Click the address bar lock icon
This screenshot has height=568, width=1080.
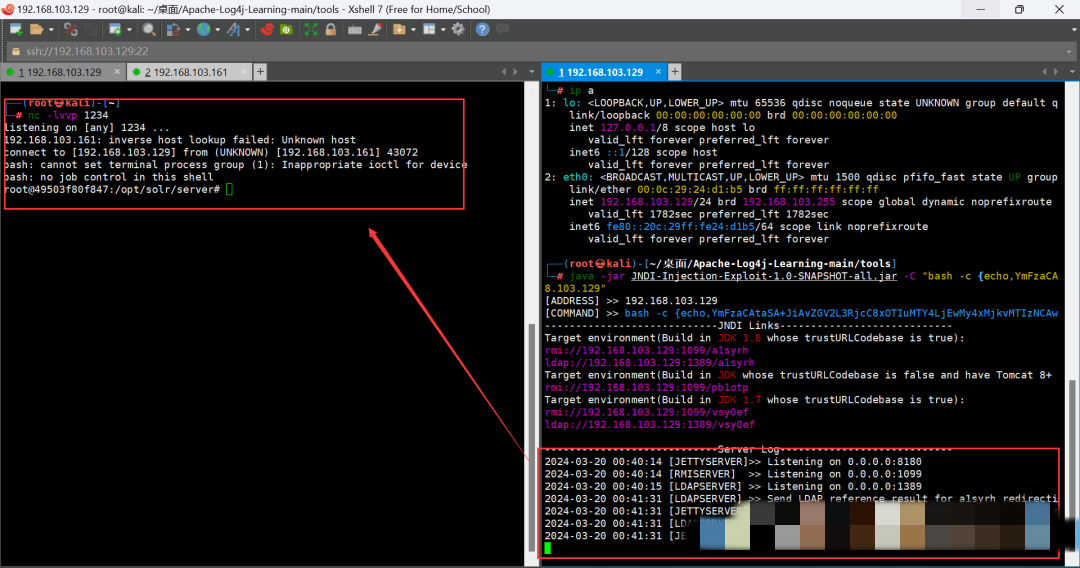pos(17,51)
